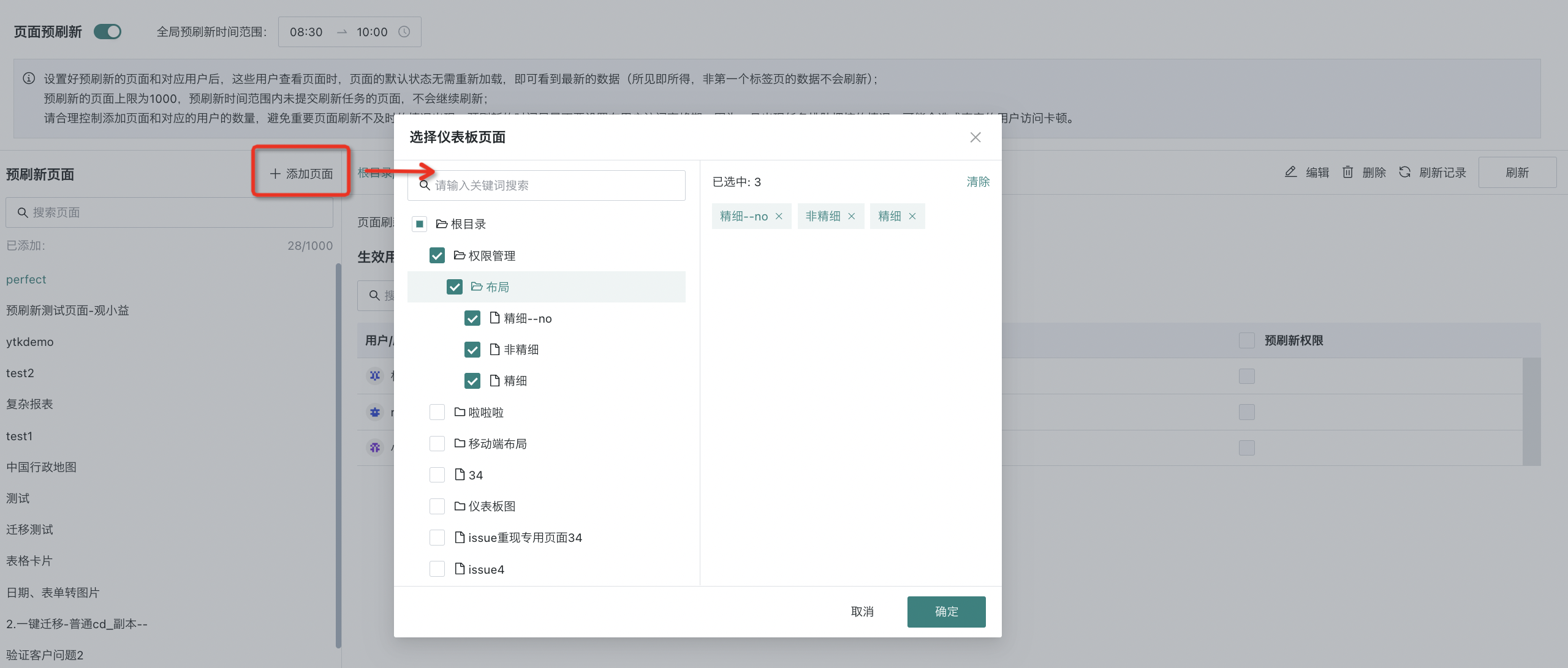Remove the 非精细 tag from selected
This screenshot has height=668, width=1568.
tap(851, 216)
